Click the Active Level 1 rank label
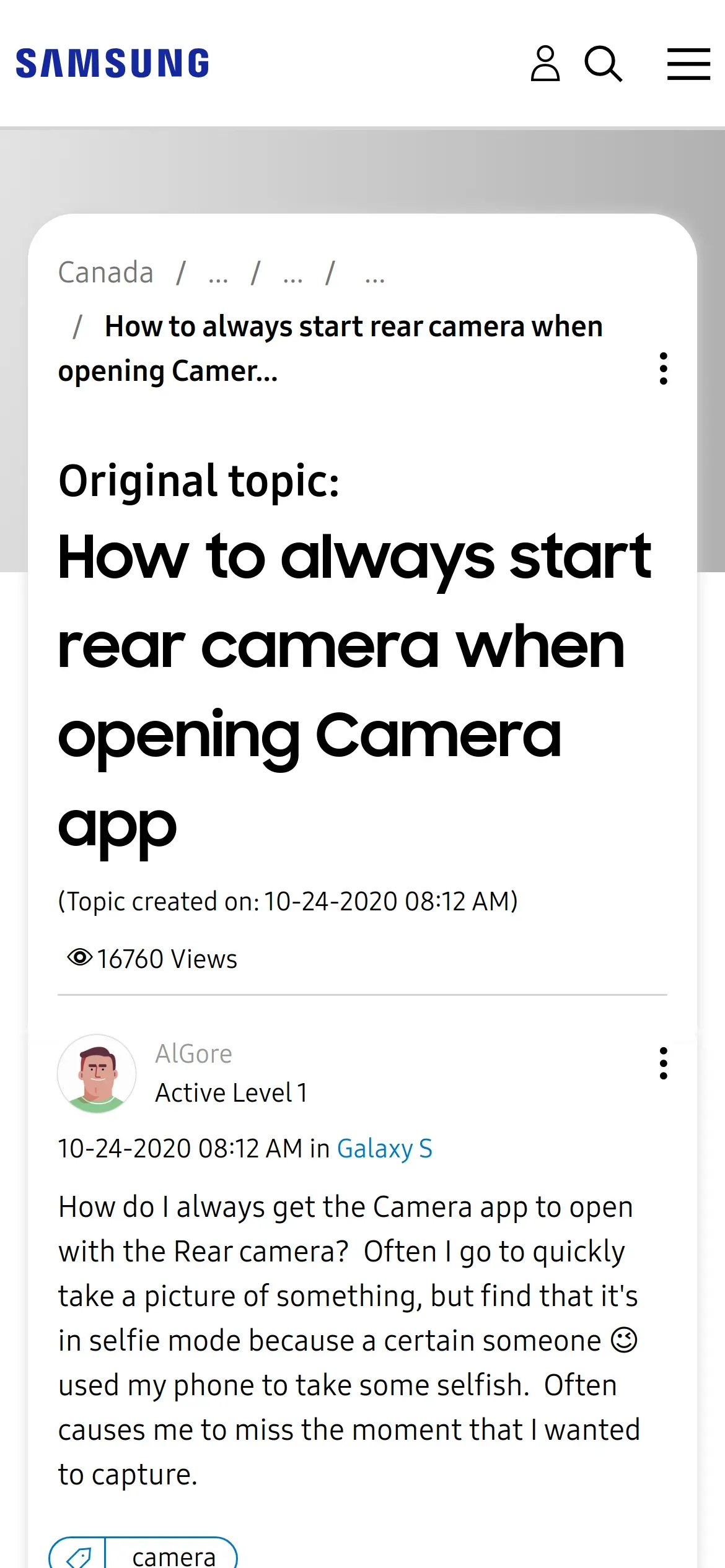The width and height of the screenshot is (725, 1568). pyautogui.click(x=231, y=1093)
